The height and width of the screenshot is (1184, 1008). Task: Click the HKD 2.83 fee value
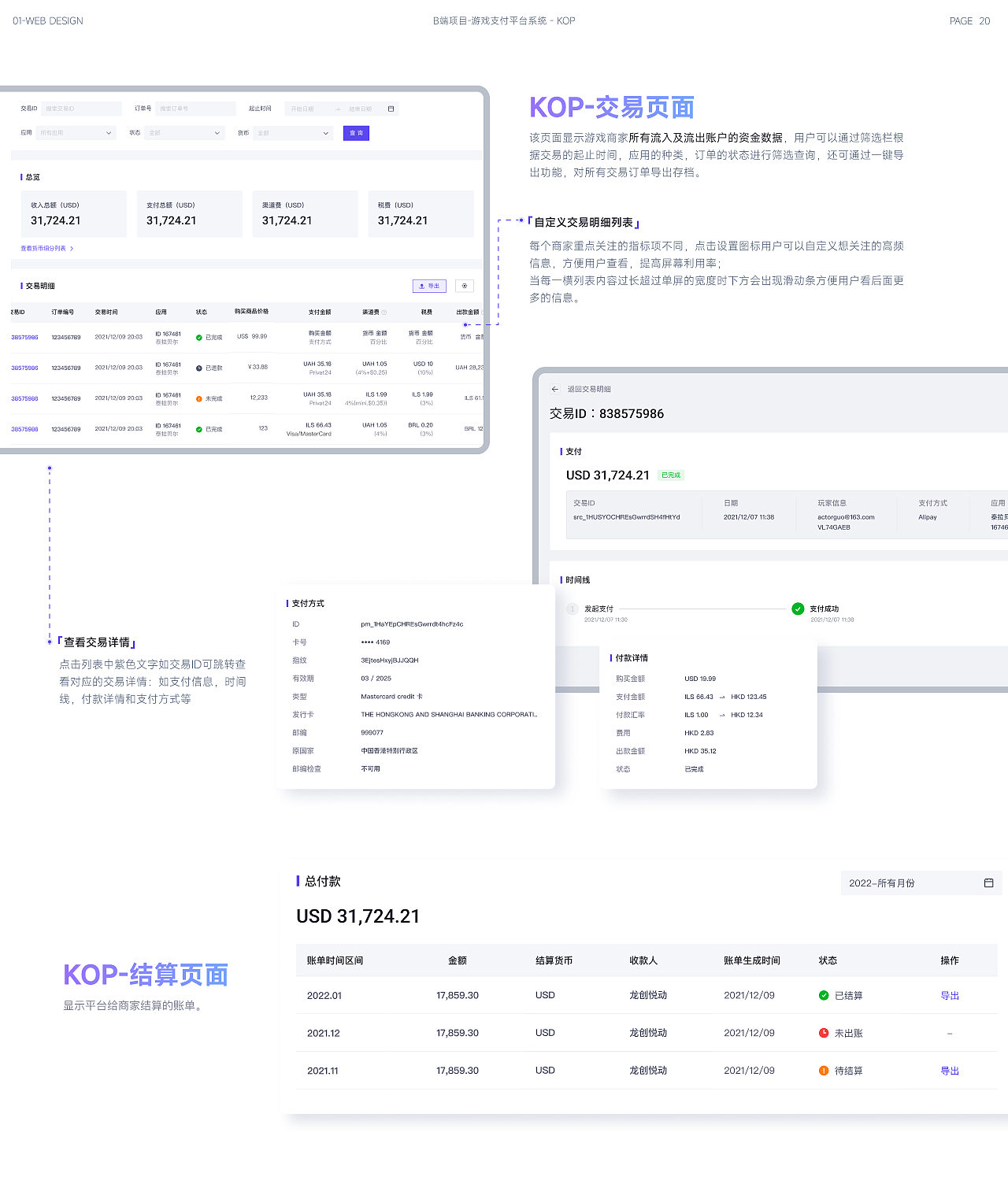(699, 733)
